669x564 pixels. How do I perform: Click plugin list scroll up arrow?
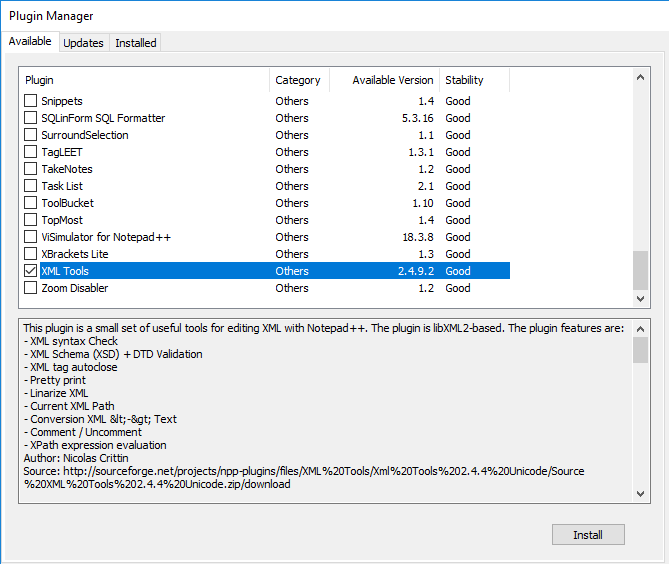tap(640, 77)
